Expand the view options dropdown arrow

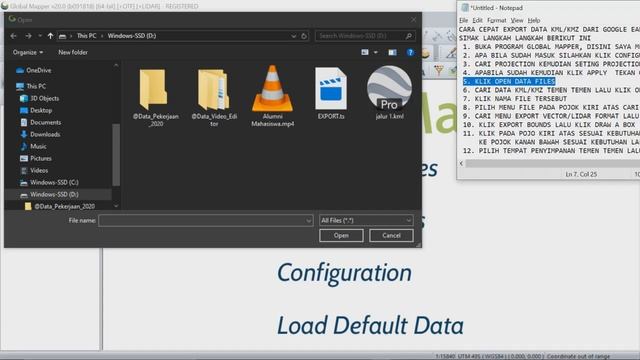tap(376, 52)
